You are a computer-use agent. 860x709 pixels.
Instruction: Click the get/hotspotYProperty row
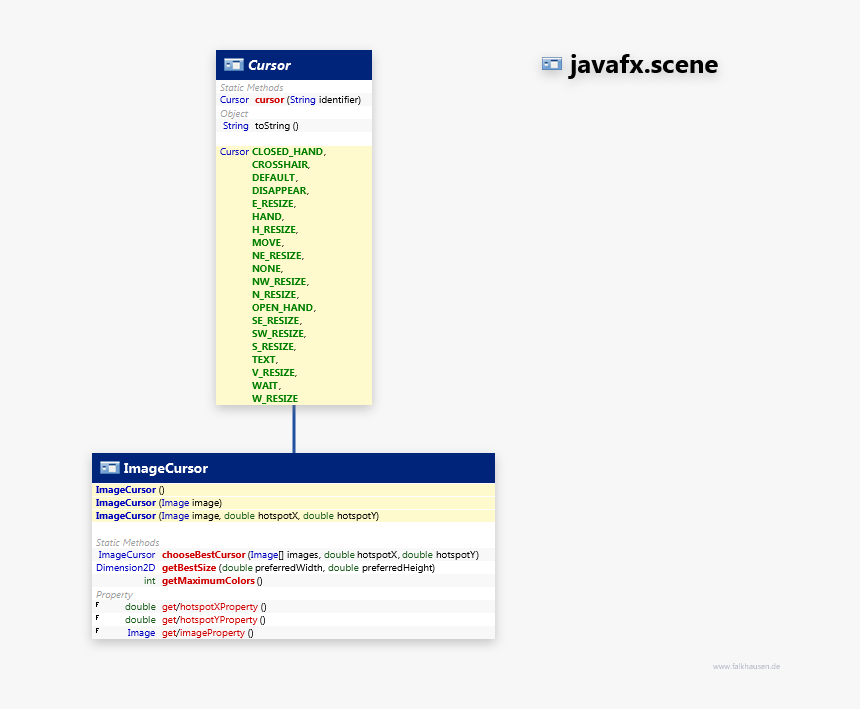[293, 620]
